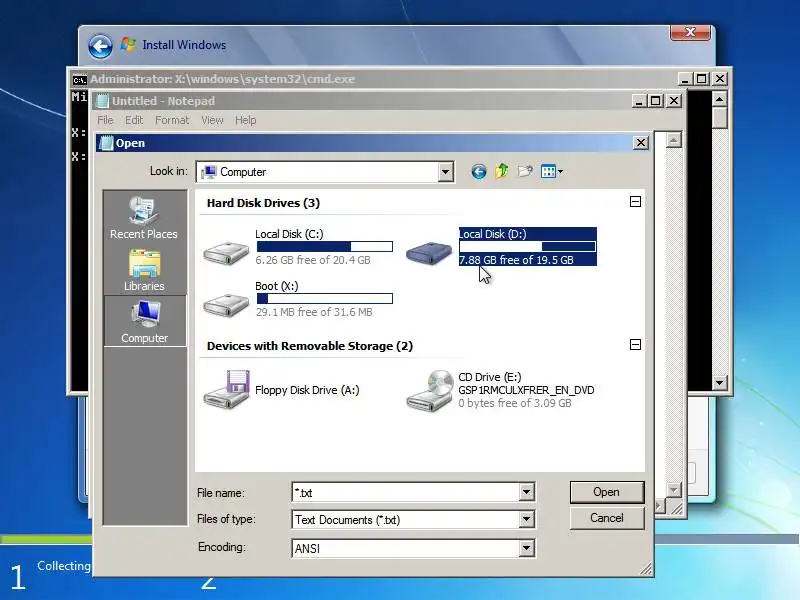800x600 pixels.
Task: Expand the Encoding dropdown
Action: click(527, 548)
